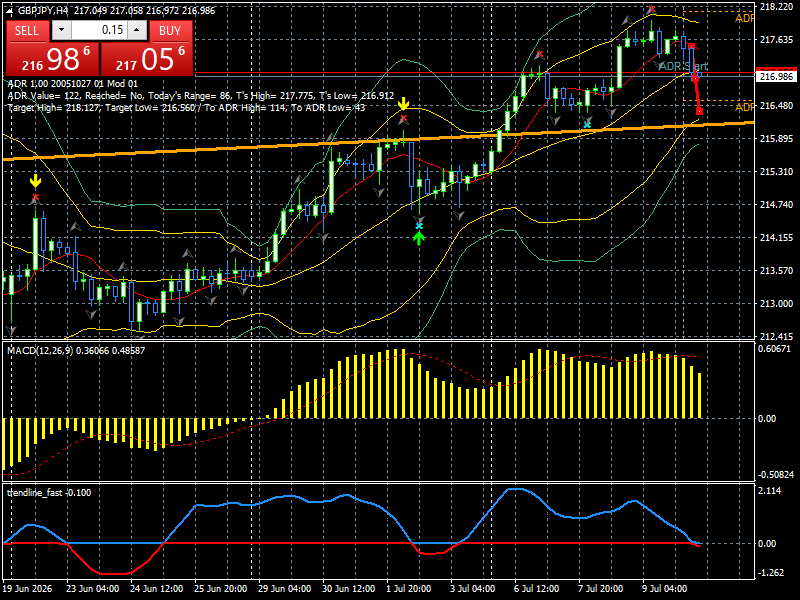Click the green up arrow buy signal
Viewport: 800px width, 600px height.
pyautogui.click(x=419, y=238)
